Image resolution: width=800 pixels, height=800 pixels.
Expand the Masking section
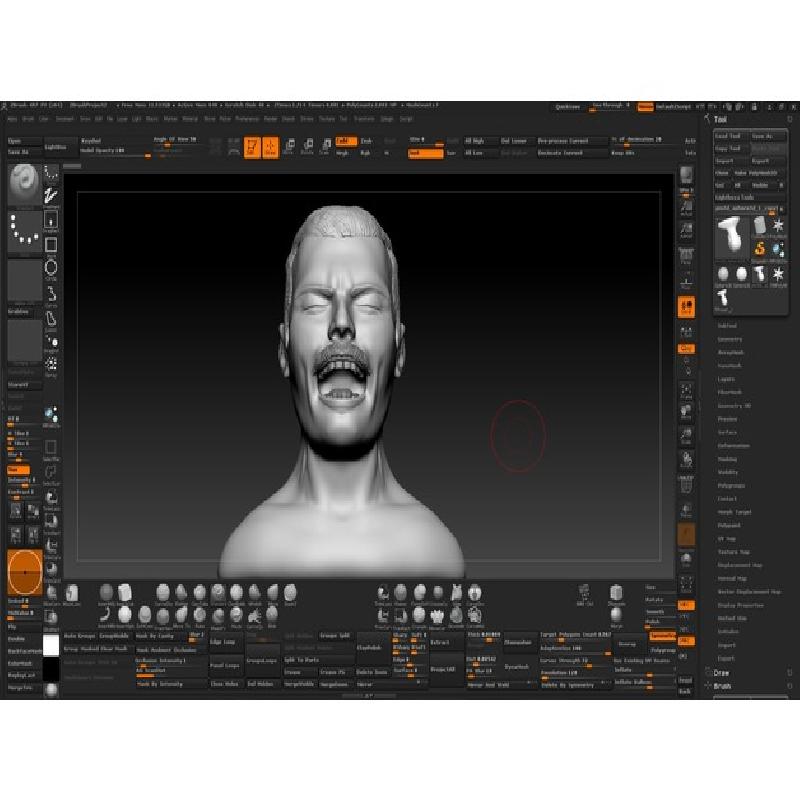pyautogui.click(x=727, y=459)
